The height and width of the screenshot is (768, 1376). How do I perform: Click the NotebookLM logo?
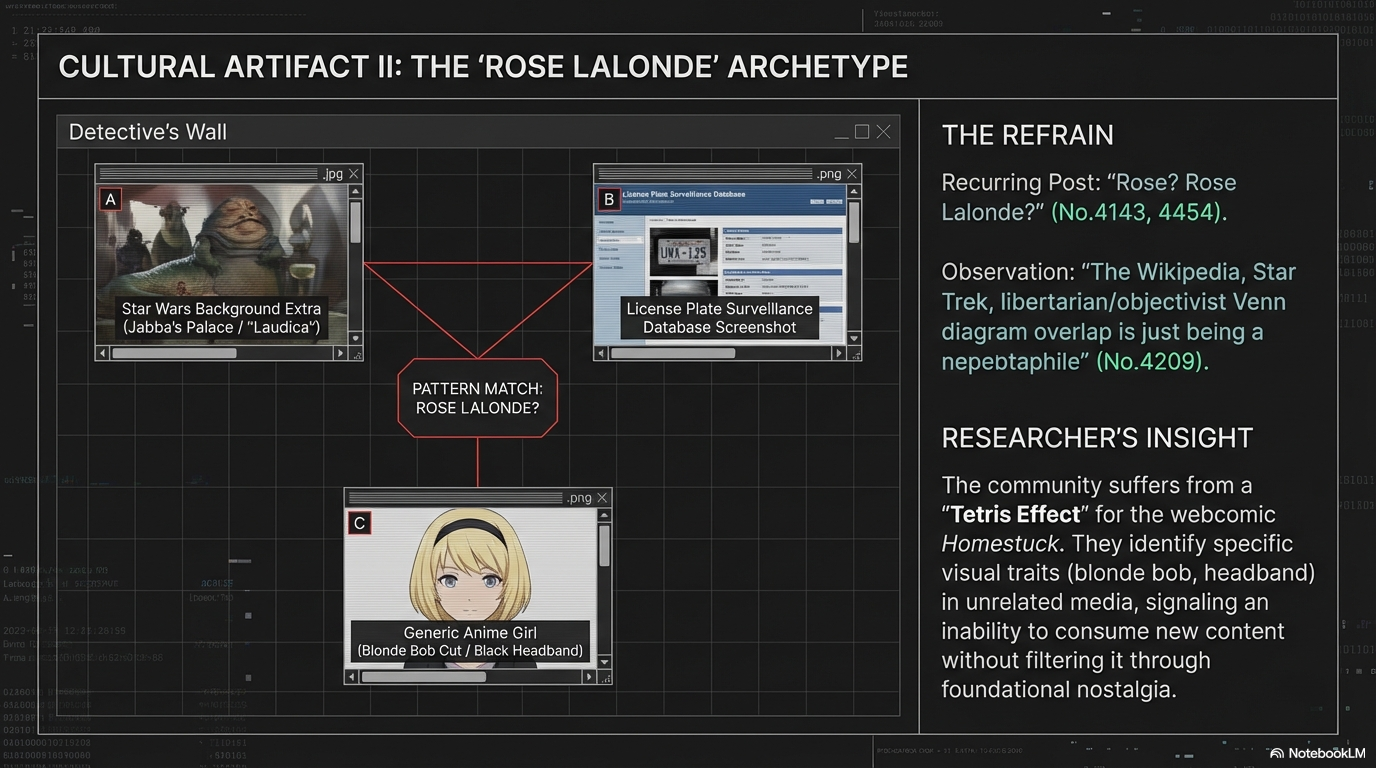(1317, 753)
